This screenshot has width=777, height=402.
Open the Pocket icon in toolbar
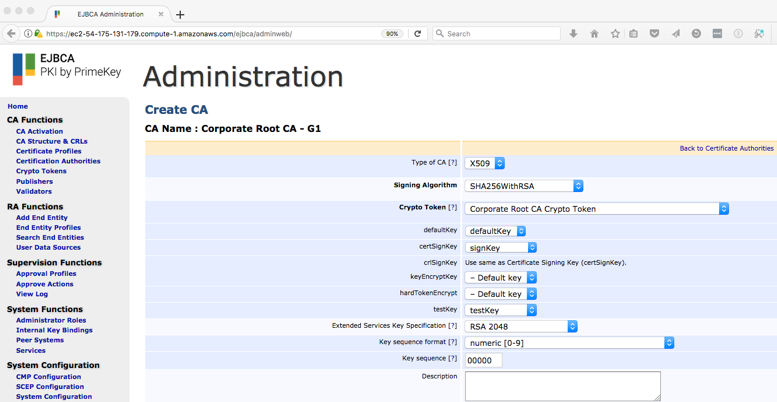654,33
